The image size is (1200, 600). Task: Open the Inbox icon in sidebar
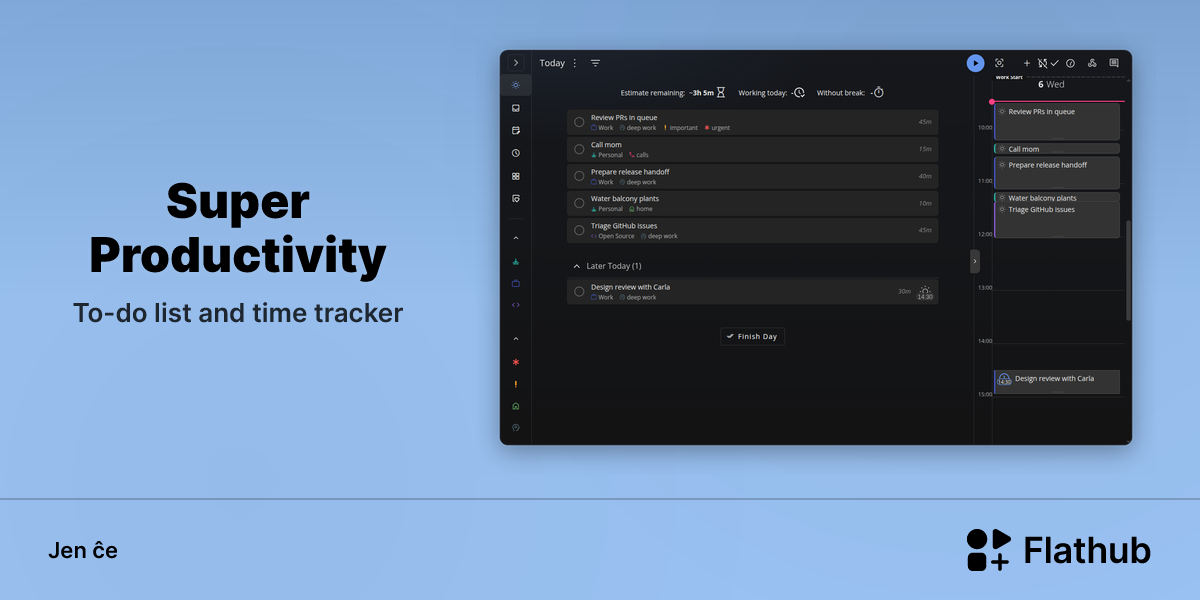(x=516, y=108)
